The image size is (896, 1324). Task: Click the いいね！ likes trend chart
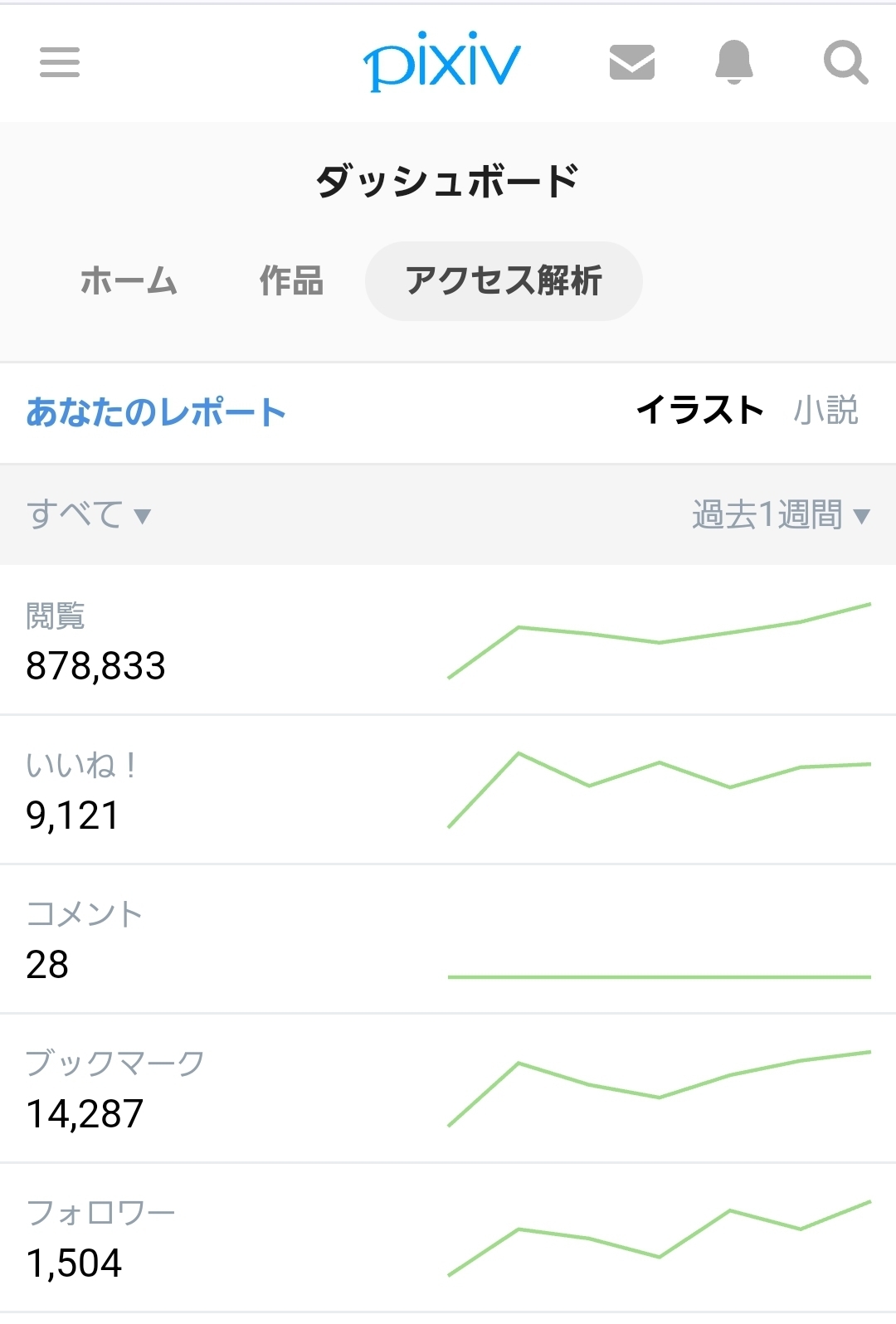659,789
